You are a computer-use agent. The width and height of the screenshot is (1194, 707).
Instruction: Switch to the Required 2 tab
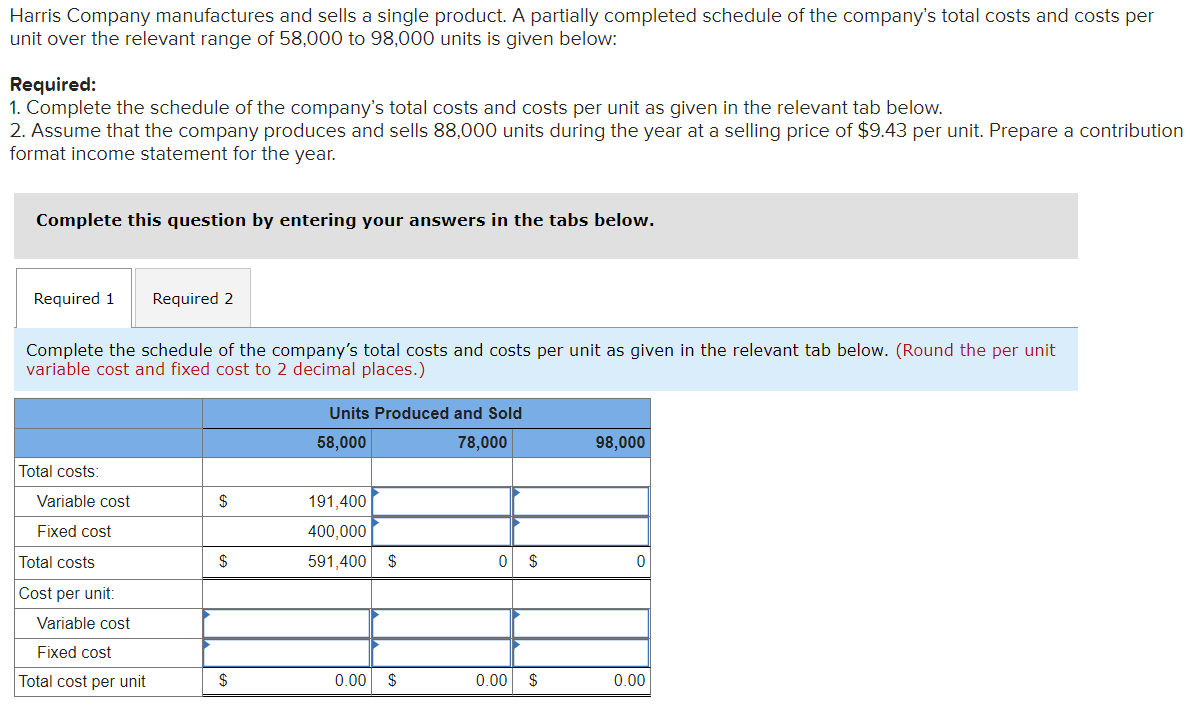(192, 298)
